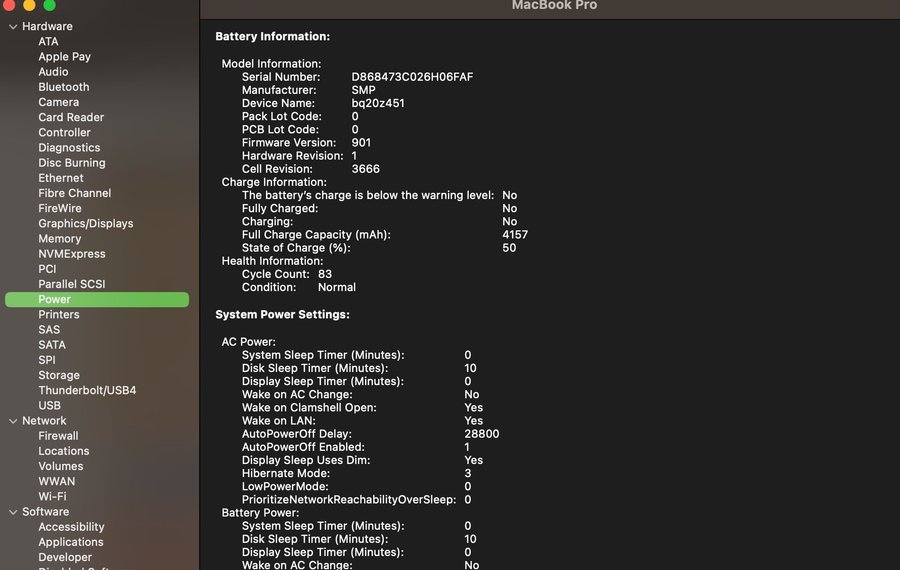Select Disc Burning in the sidebar

[72, 162]
